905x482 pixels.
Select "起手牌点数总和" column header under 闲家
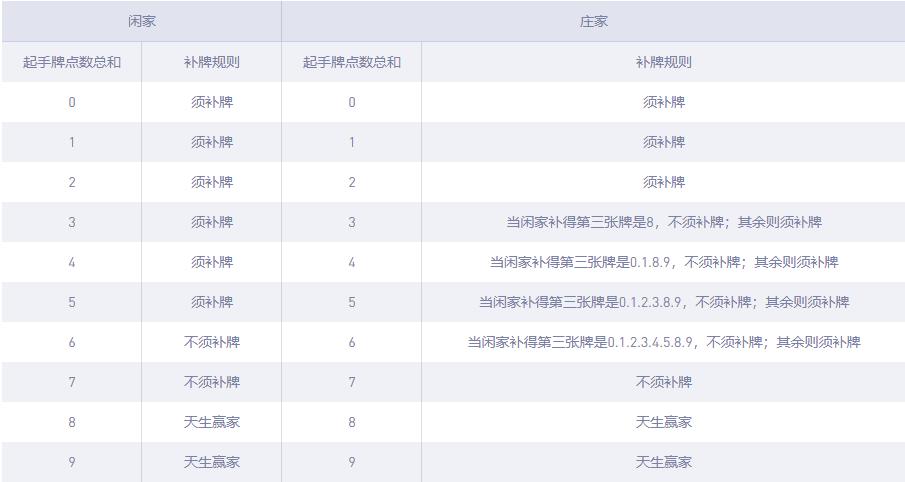[72, 62]
